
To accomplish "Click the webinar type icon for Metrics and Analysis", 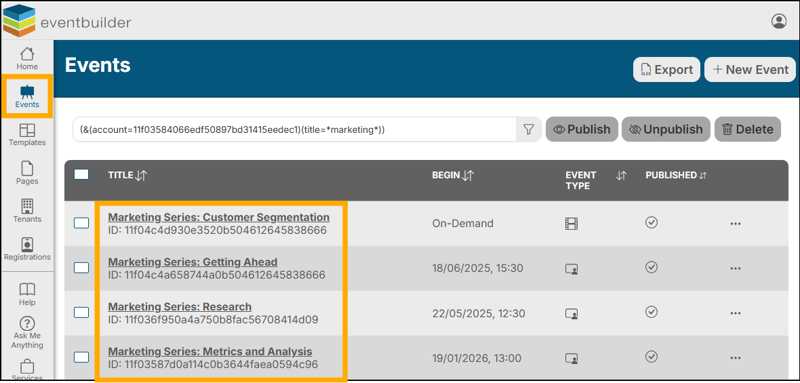I will tap(571, 359).
